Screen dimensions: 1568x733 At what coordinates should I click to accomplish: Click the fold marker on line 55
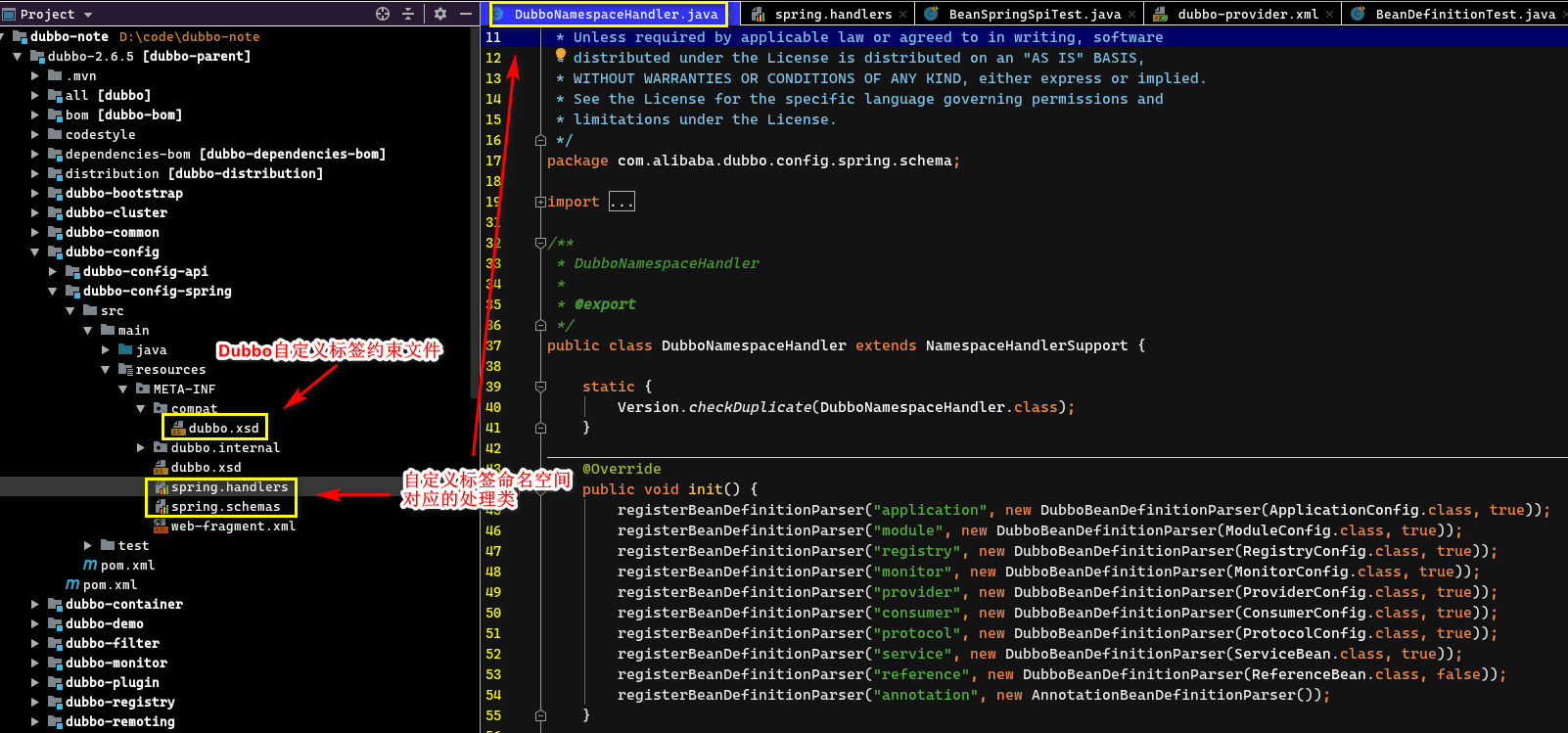(x=540, y=715)
